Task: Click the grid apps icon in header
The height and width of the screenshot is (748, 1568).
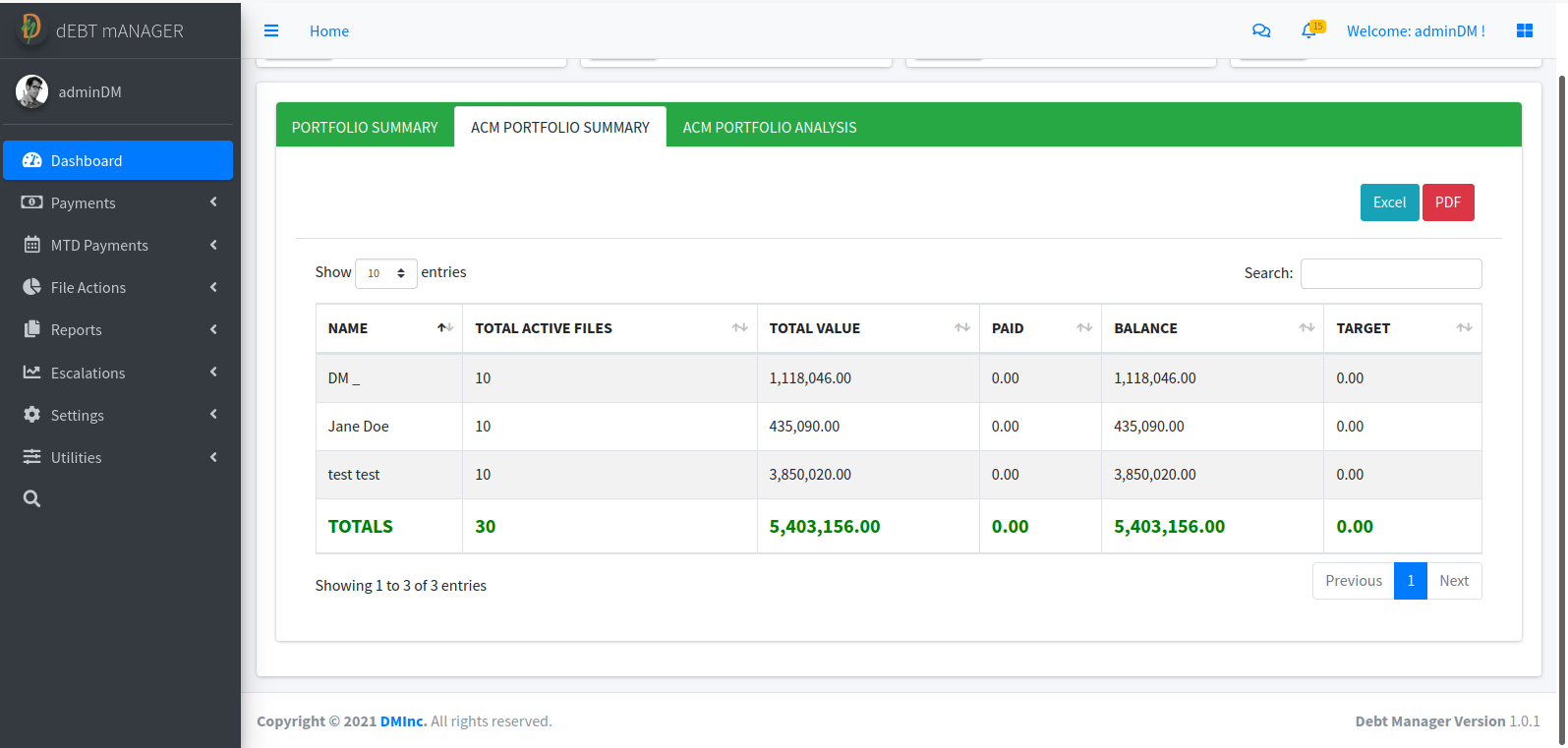Action: pyautogui.click(x=1525, y=31)
